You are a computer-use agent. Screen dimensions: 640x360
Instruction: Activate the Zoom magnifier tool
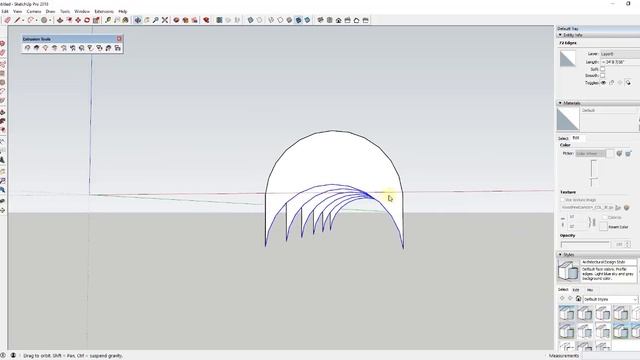[x=156, y=20]
